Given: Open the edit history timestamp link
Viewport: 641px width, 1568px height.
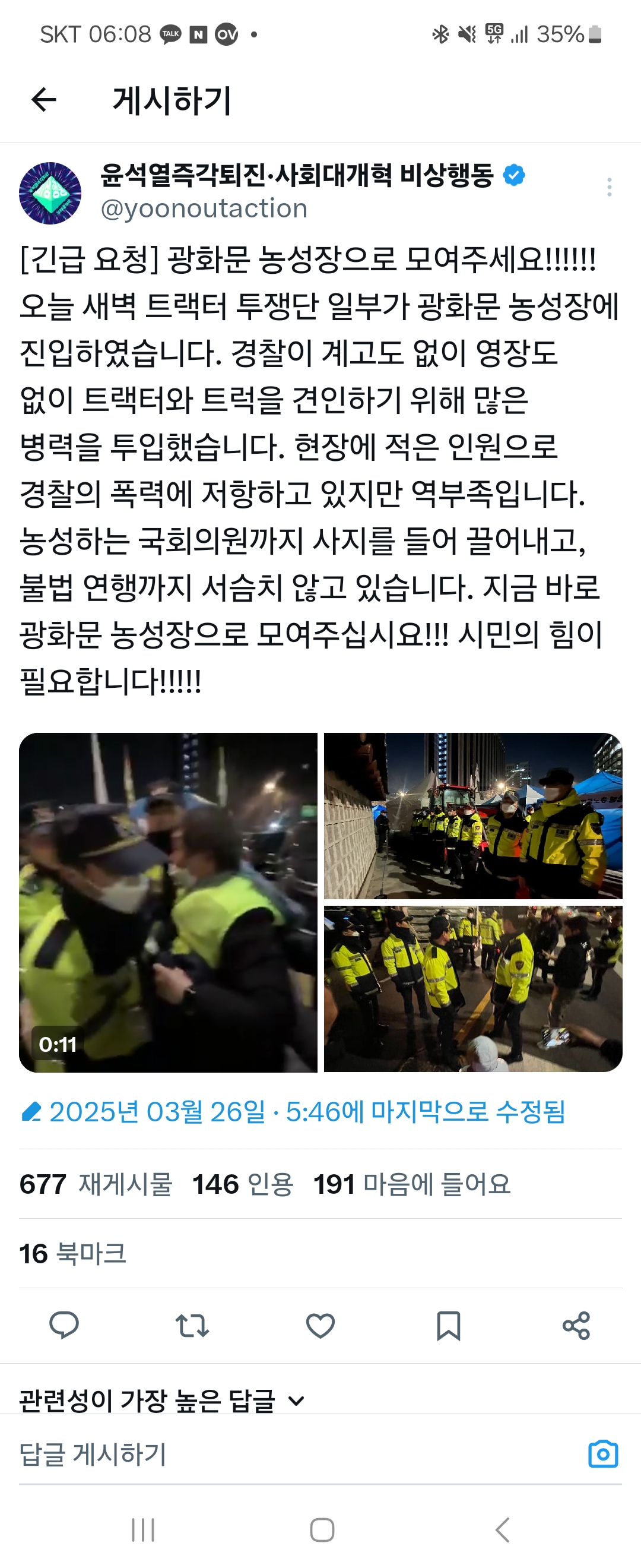Looking at the screenshot, I should coord(293,1111).
